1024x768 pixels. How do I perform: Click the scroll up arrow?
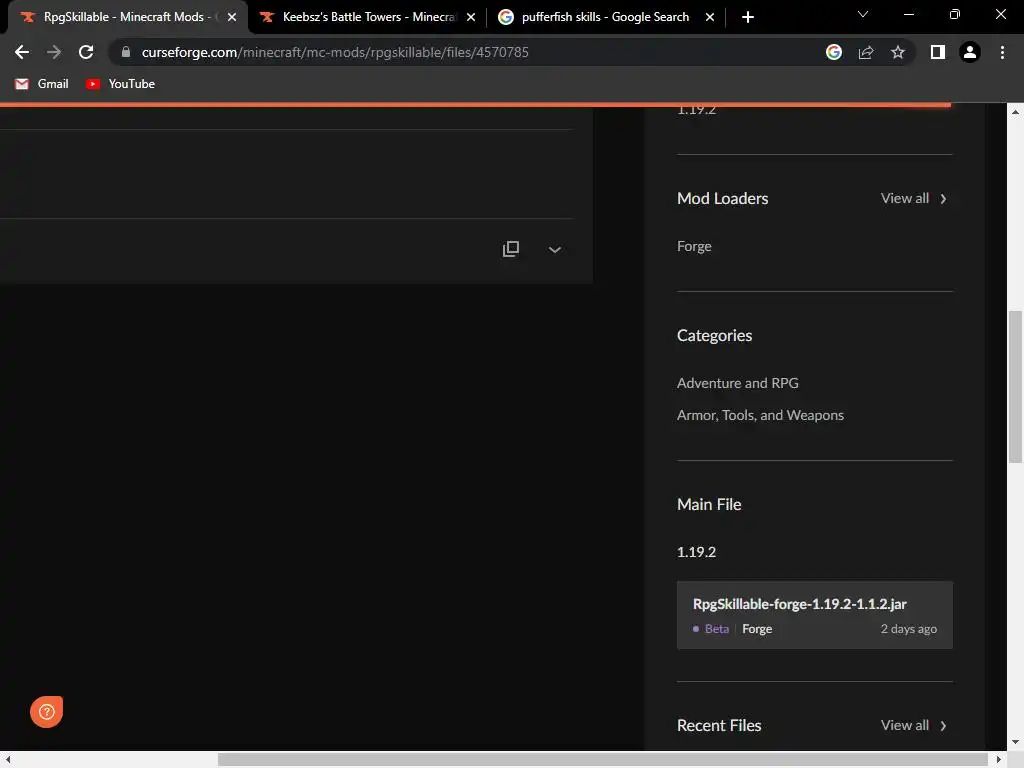coord(1015,112)
